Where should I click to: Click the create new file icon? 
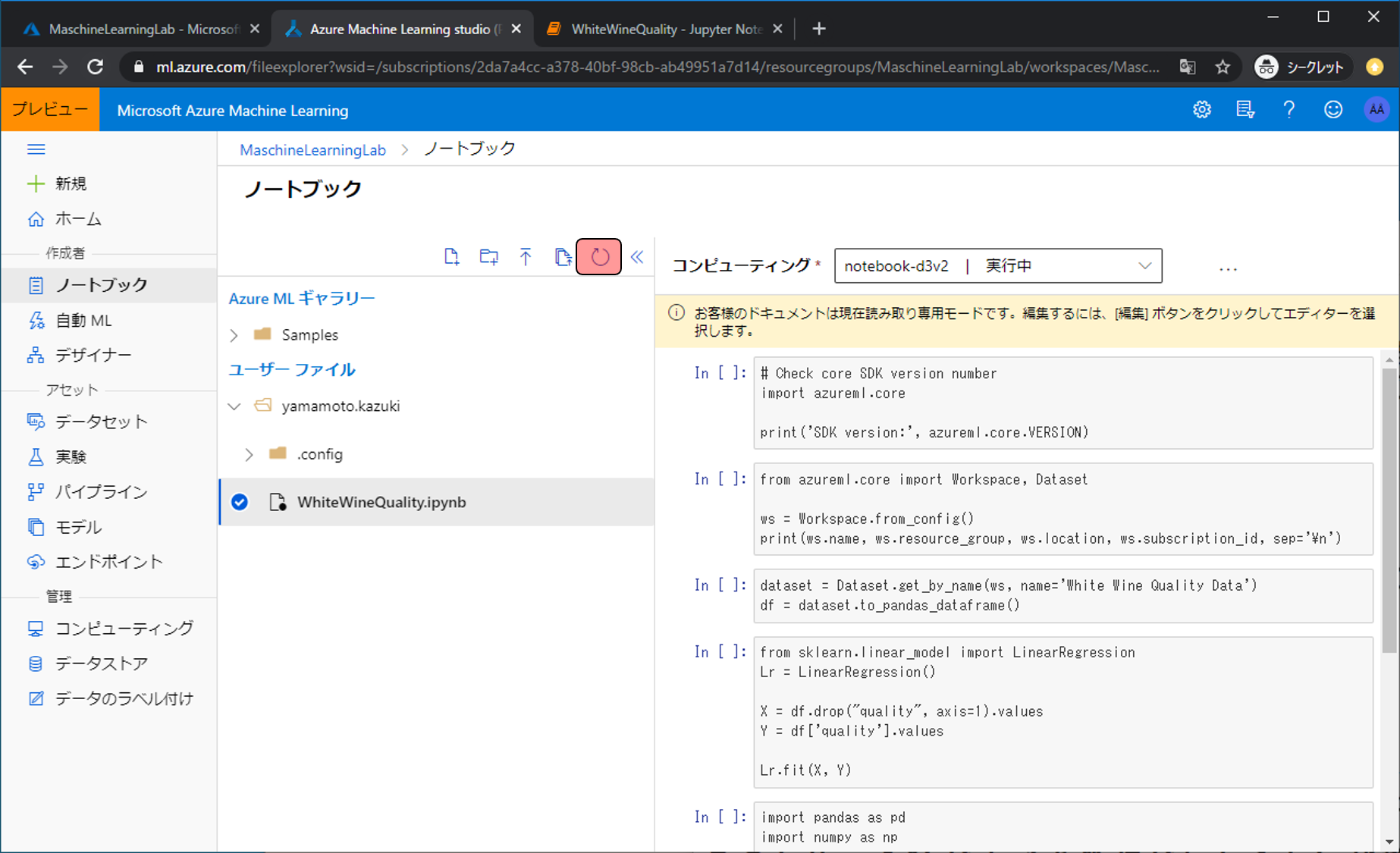pyautogui.click(x=451, y=257)
